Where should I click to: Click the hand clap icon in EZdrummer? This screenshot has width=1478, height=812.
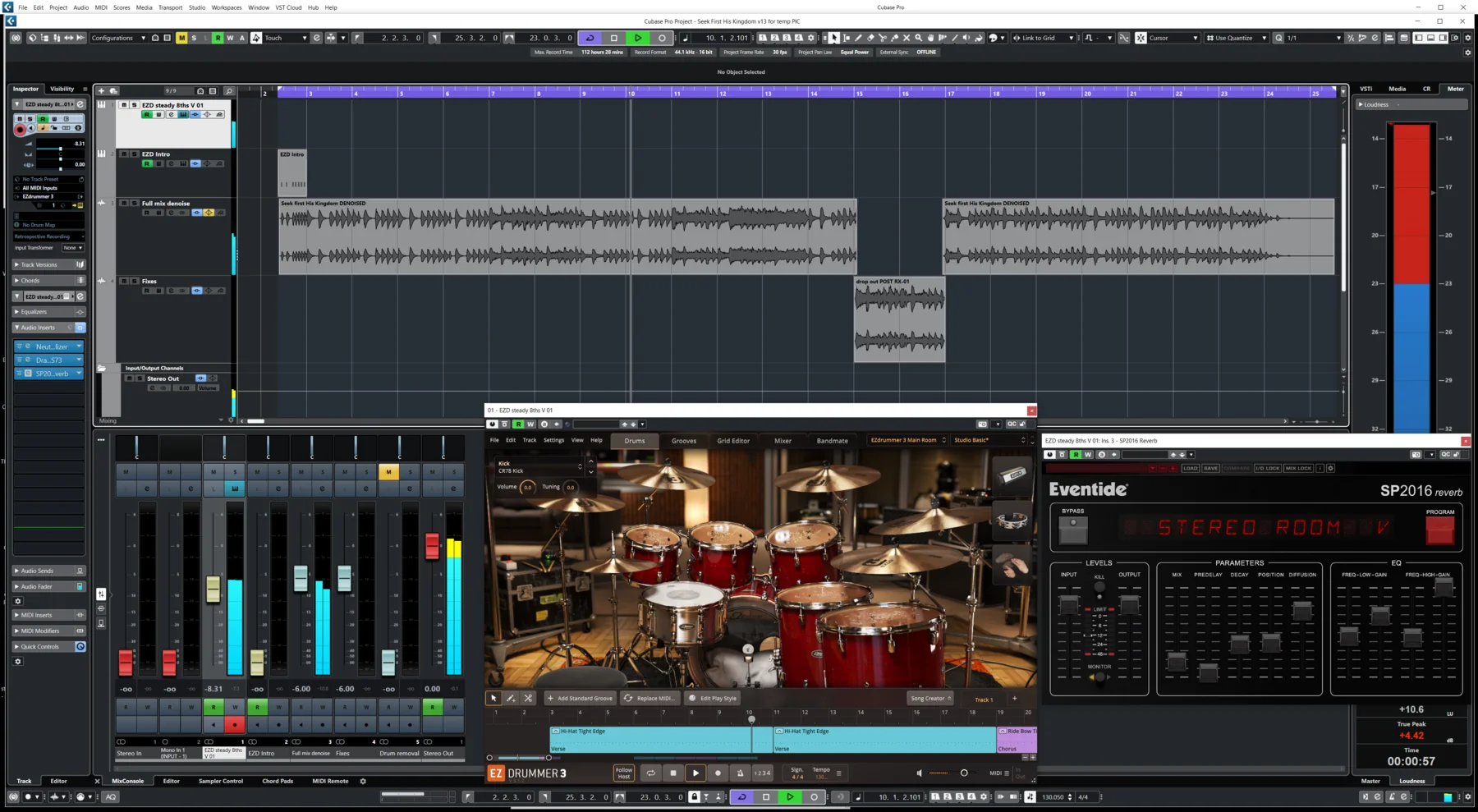[x=1012, y=564]
